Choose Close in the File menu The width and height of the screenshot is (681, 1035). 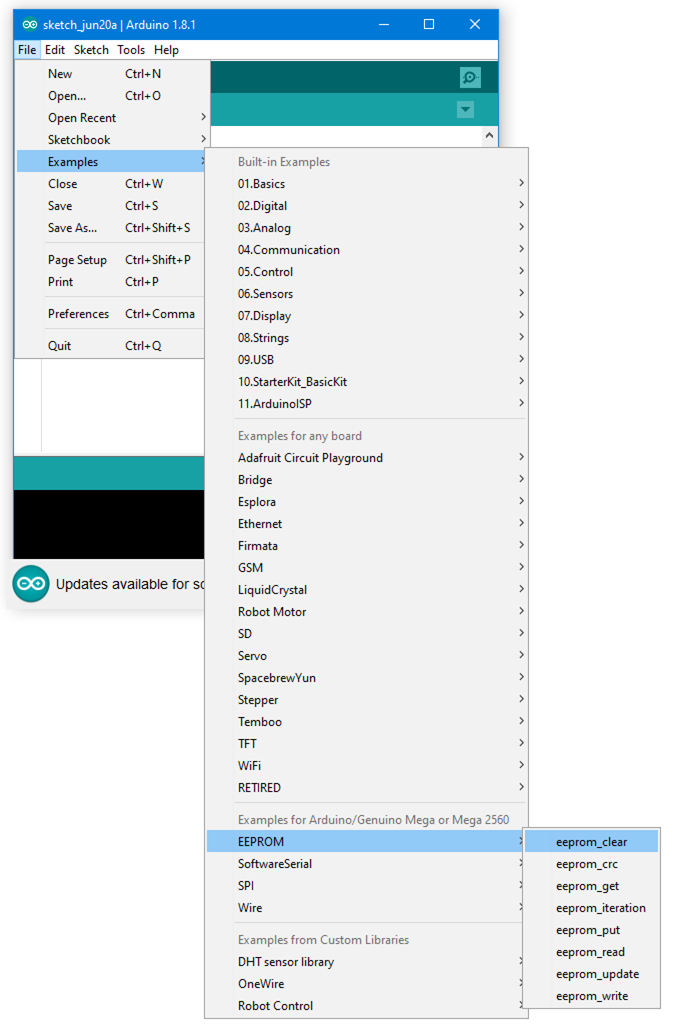click(x=111, y=184)
